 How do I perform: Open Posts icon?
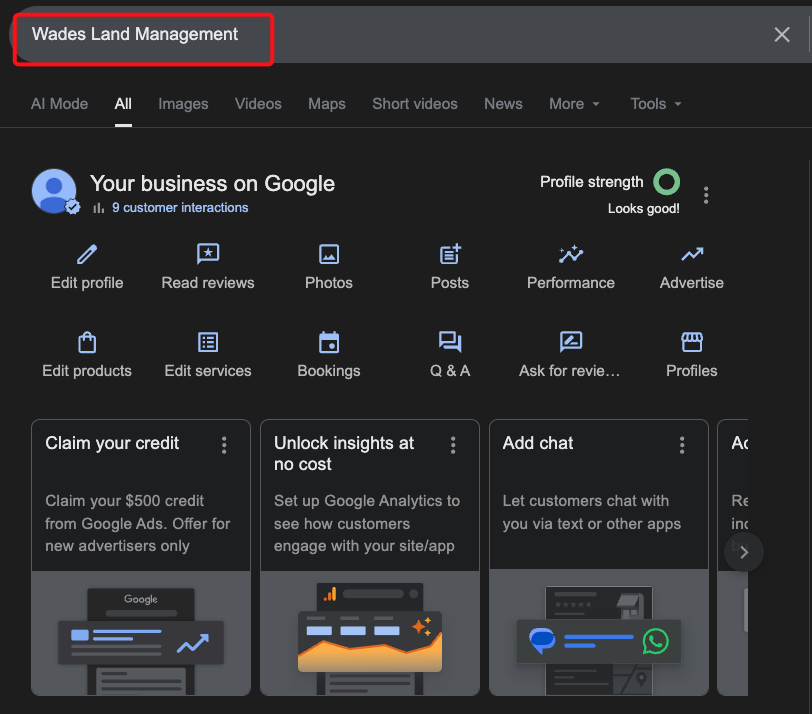[450, 255]
